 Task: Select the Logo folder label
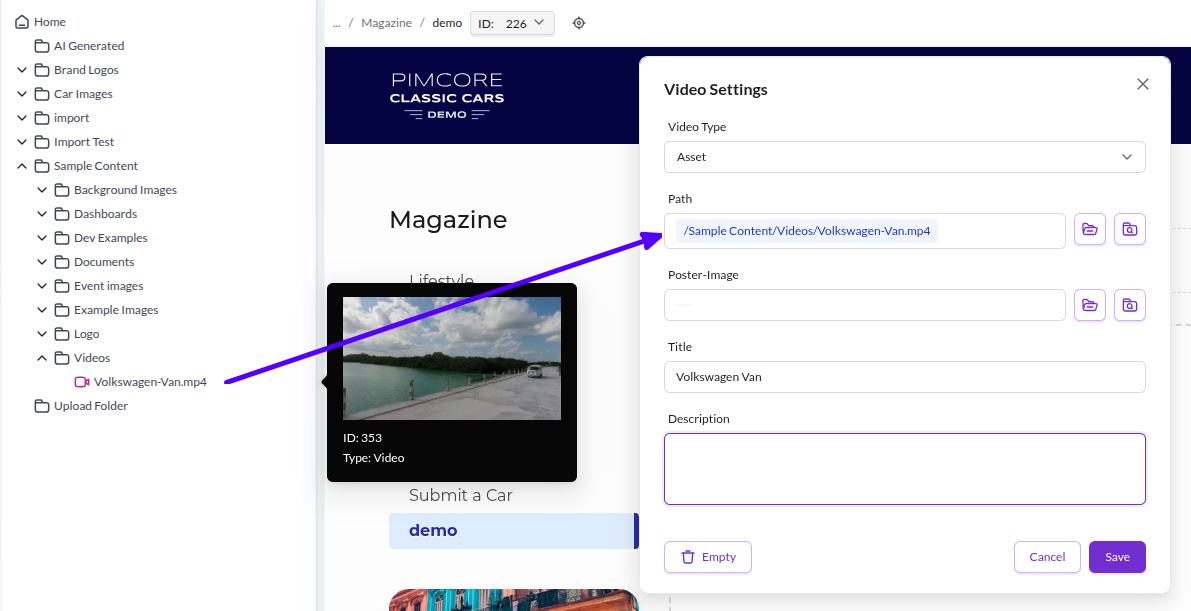point(87,334)
